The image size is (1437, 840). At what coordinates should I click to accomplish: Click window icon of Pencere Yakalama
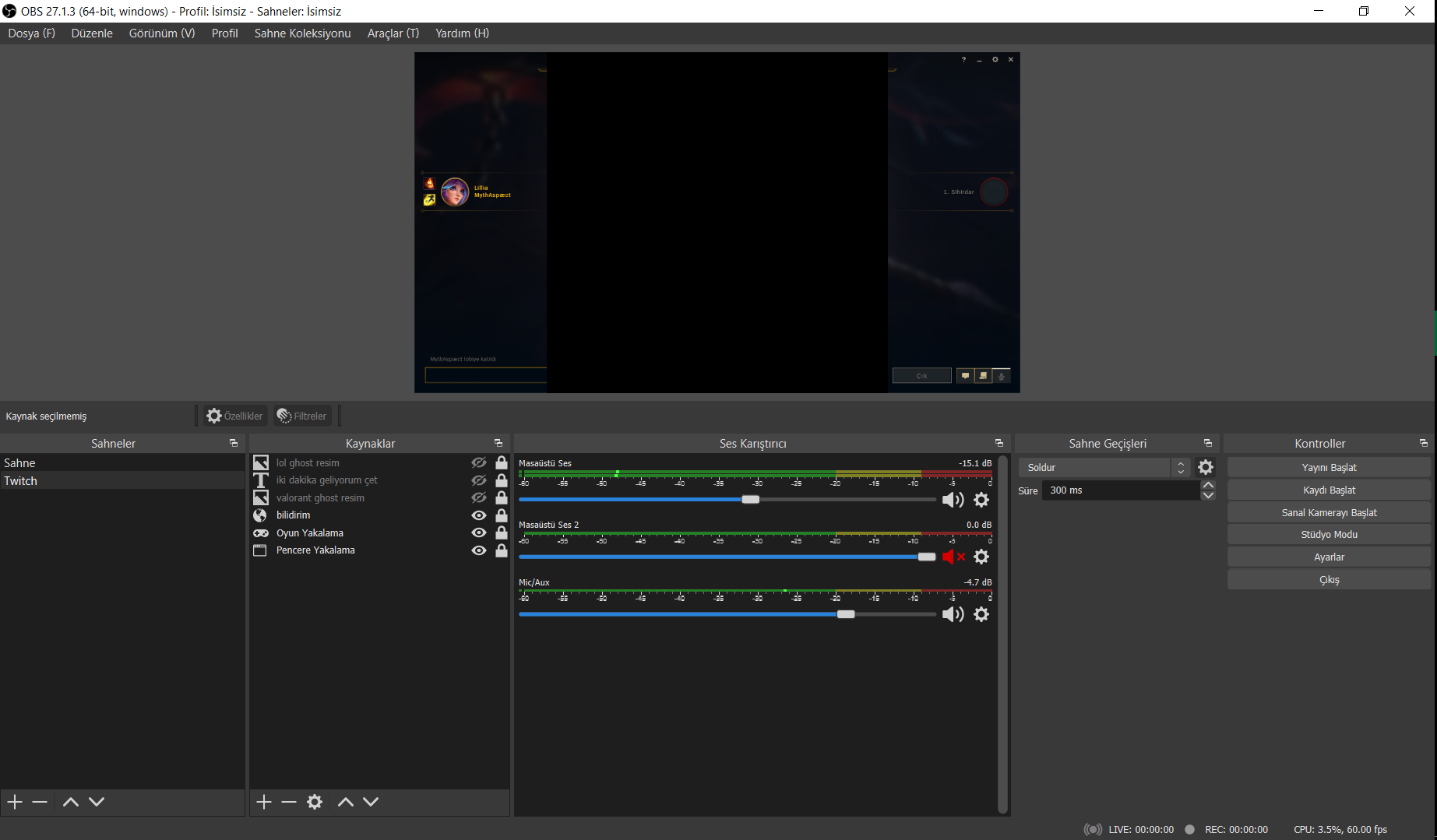point(260,550)
